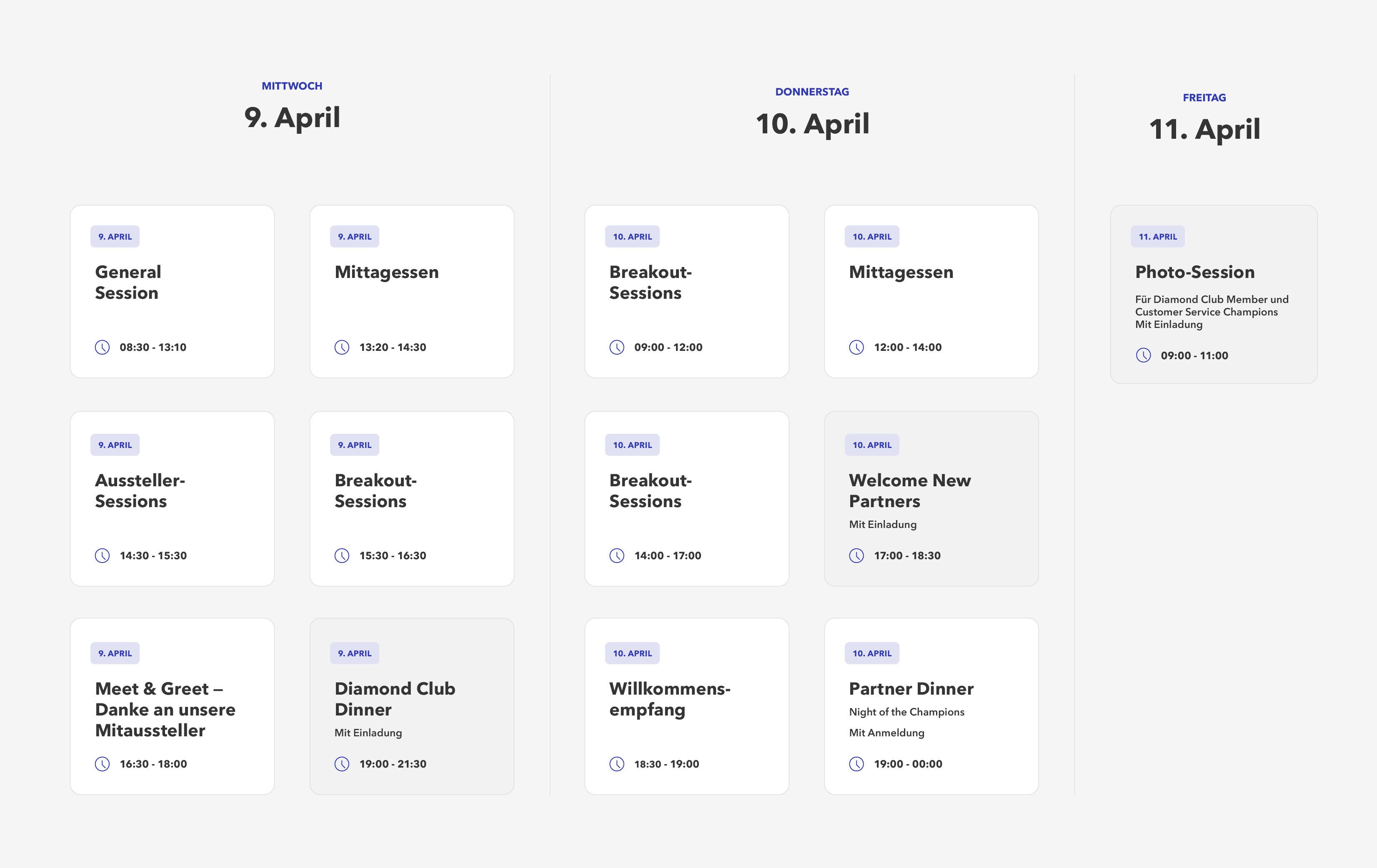1377x868 pixels.
Task: Click the Partner Dinner title
Action: 911,688
